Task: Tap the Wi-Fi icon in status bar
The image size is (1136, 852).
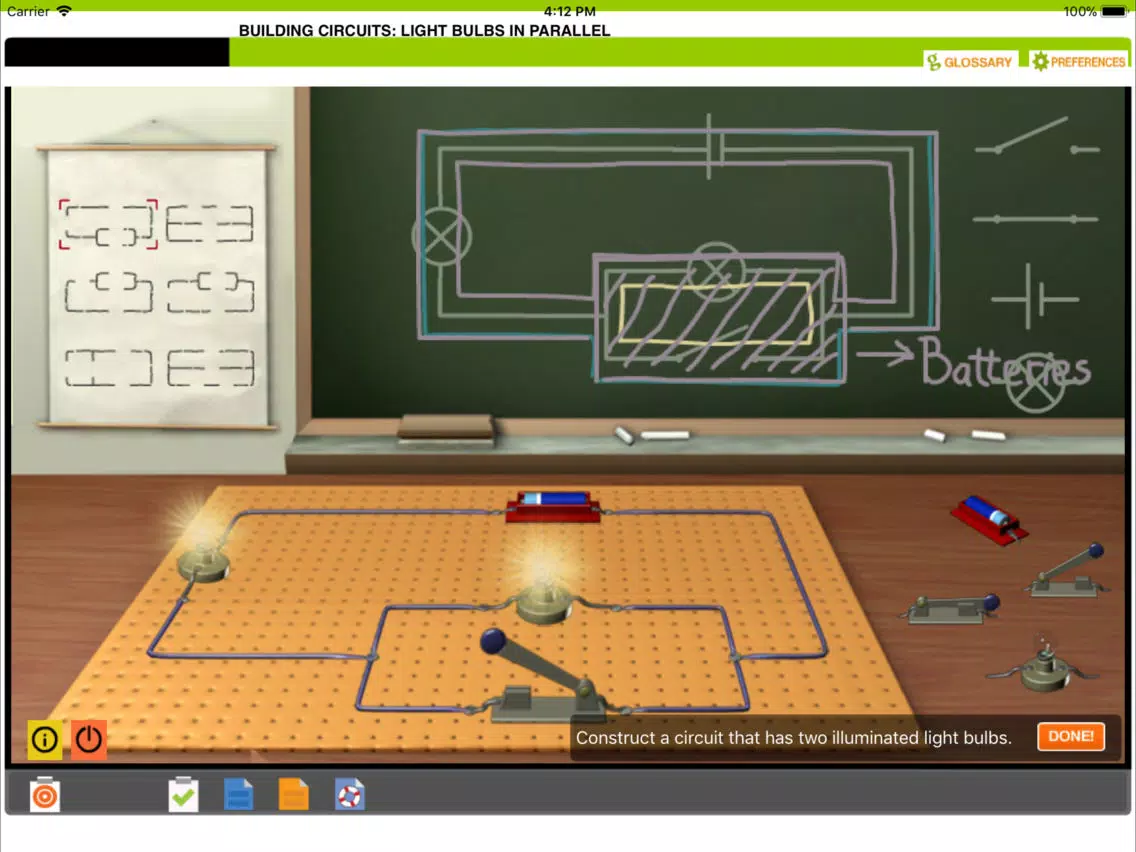Action: coord(64,11)
